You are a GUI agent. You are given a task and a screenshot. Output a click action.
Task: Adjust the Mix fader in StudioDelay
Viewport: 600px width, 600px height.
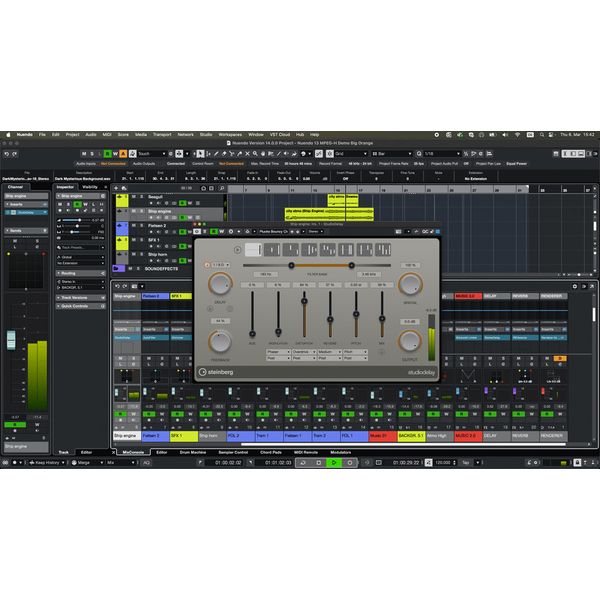coord(383,320)
